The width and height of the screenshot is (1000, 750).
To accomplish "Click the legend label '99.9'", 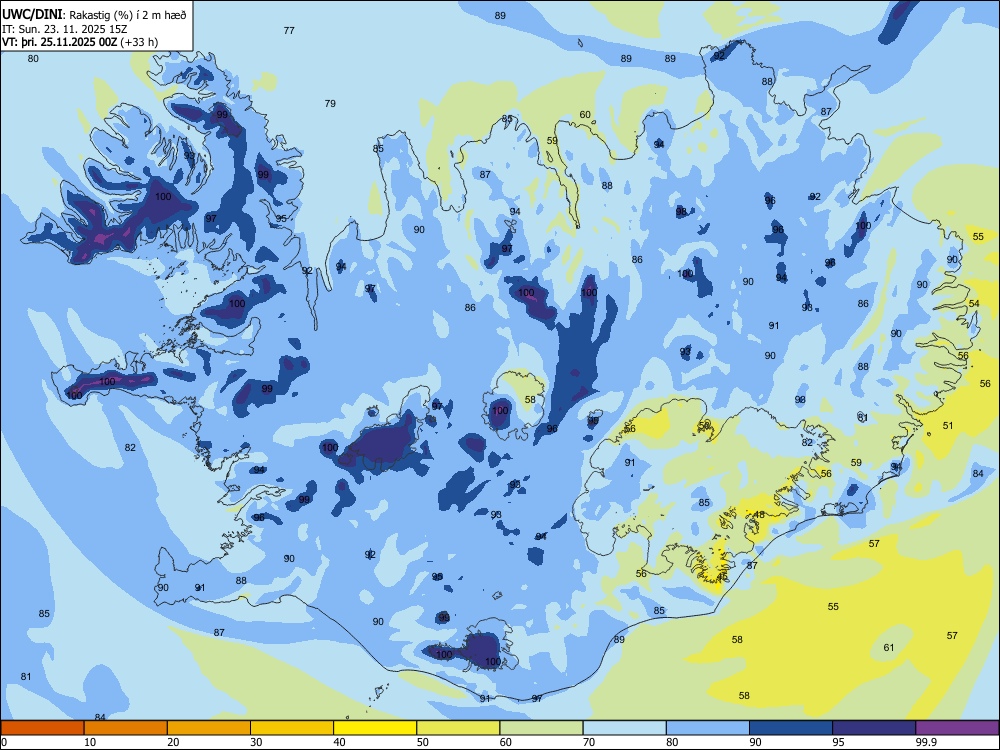I will tap(926, 742).
